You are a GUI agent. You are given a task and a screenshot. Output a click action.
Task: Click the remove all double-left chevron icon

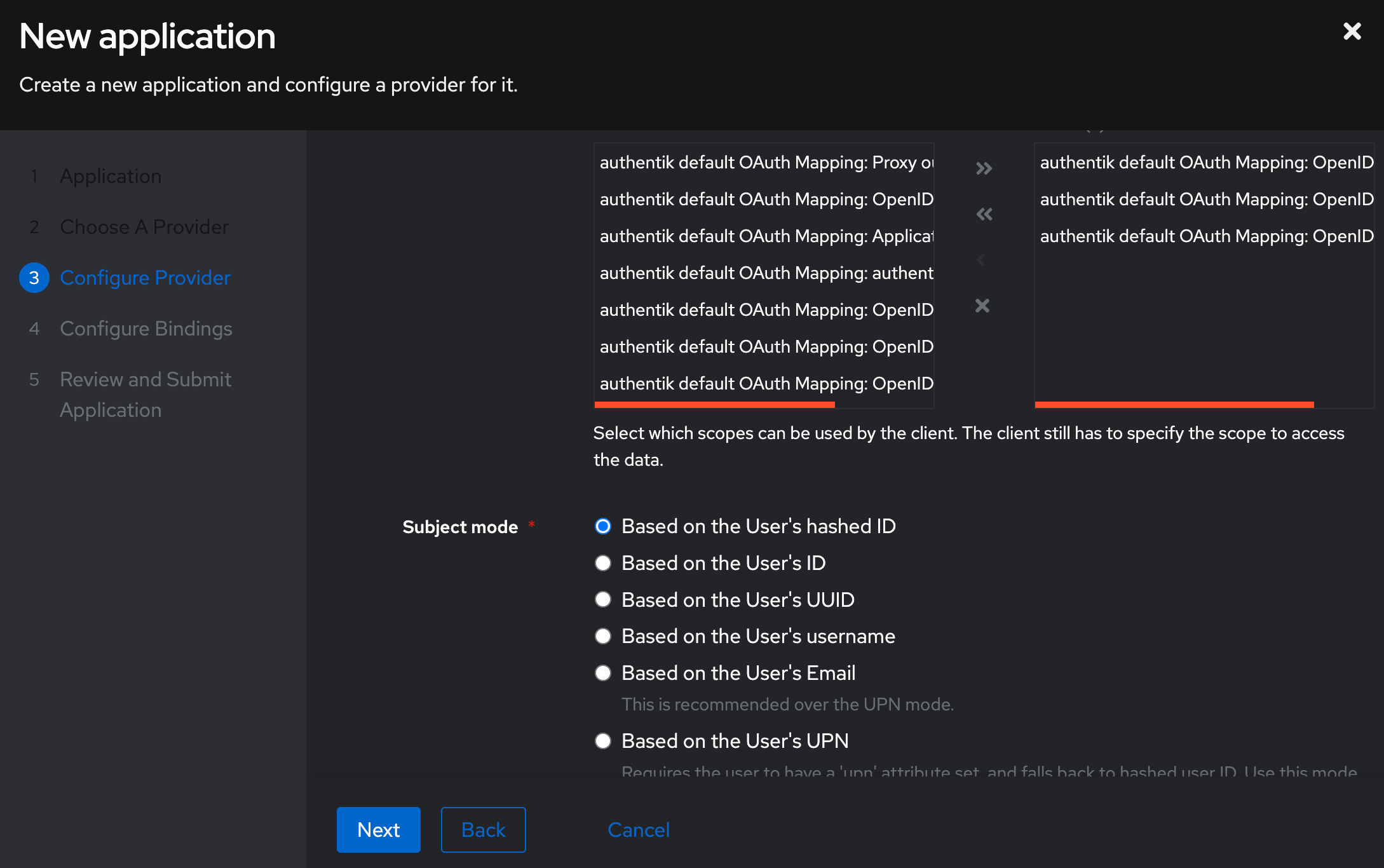(x=984, y=214)
